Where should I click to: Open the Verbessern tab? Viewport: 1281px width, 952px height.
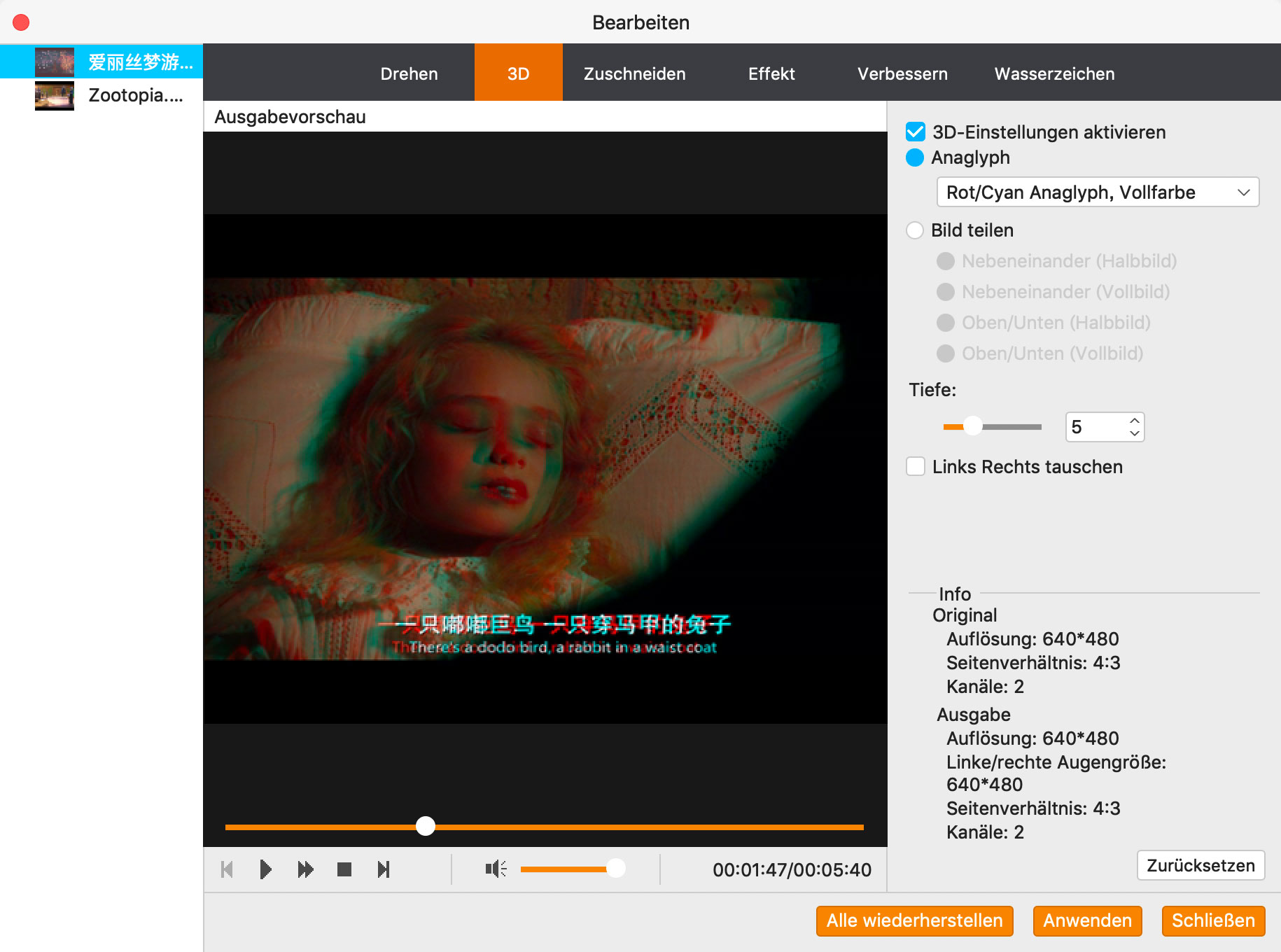tap(902, 73)
